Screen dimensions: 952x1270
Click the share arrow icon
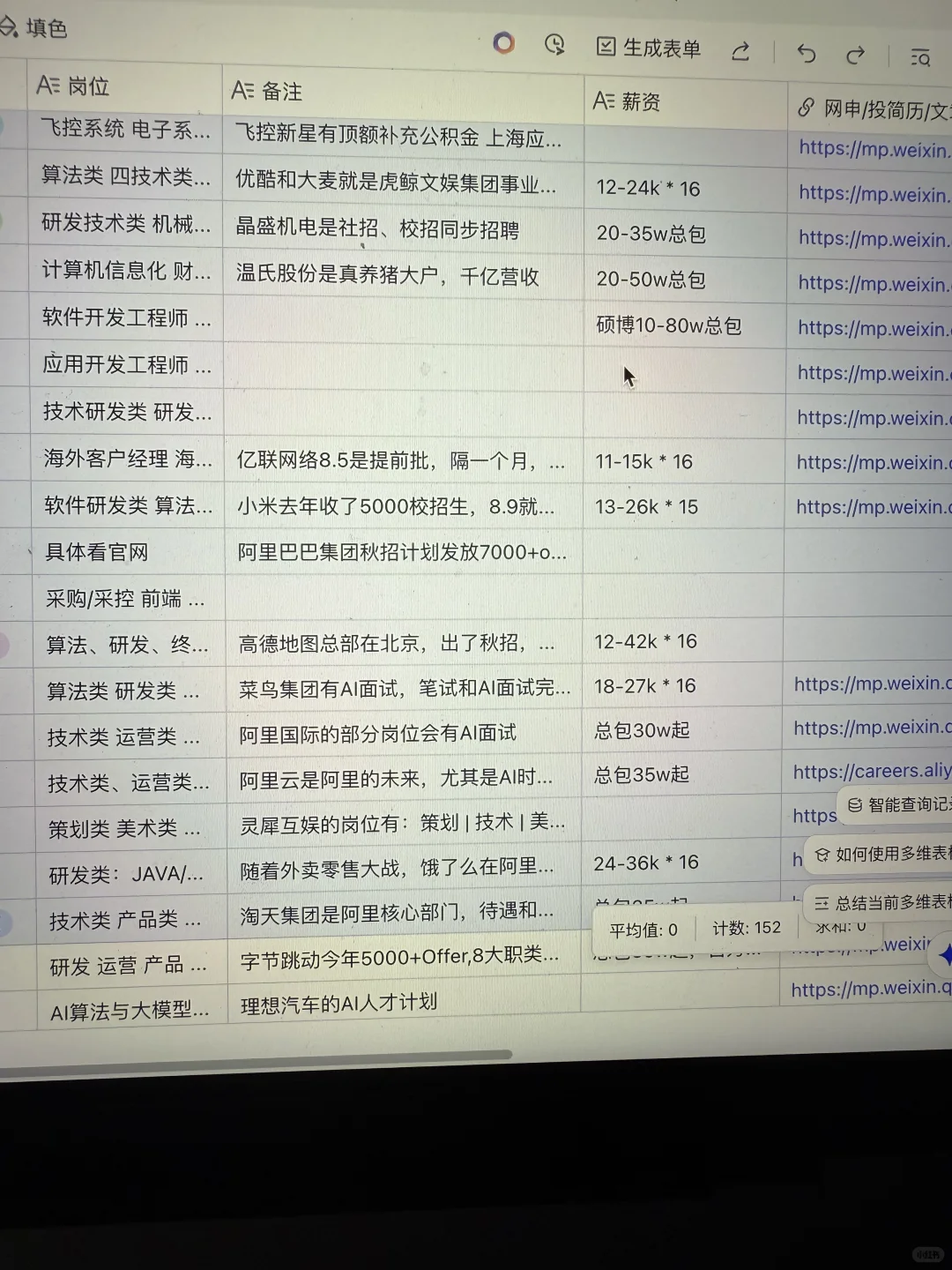click(740, 52)
